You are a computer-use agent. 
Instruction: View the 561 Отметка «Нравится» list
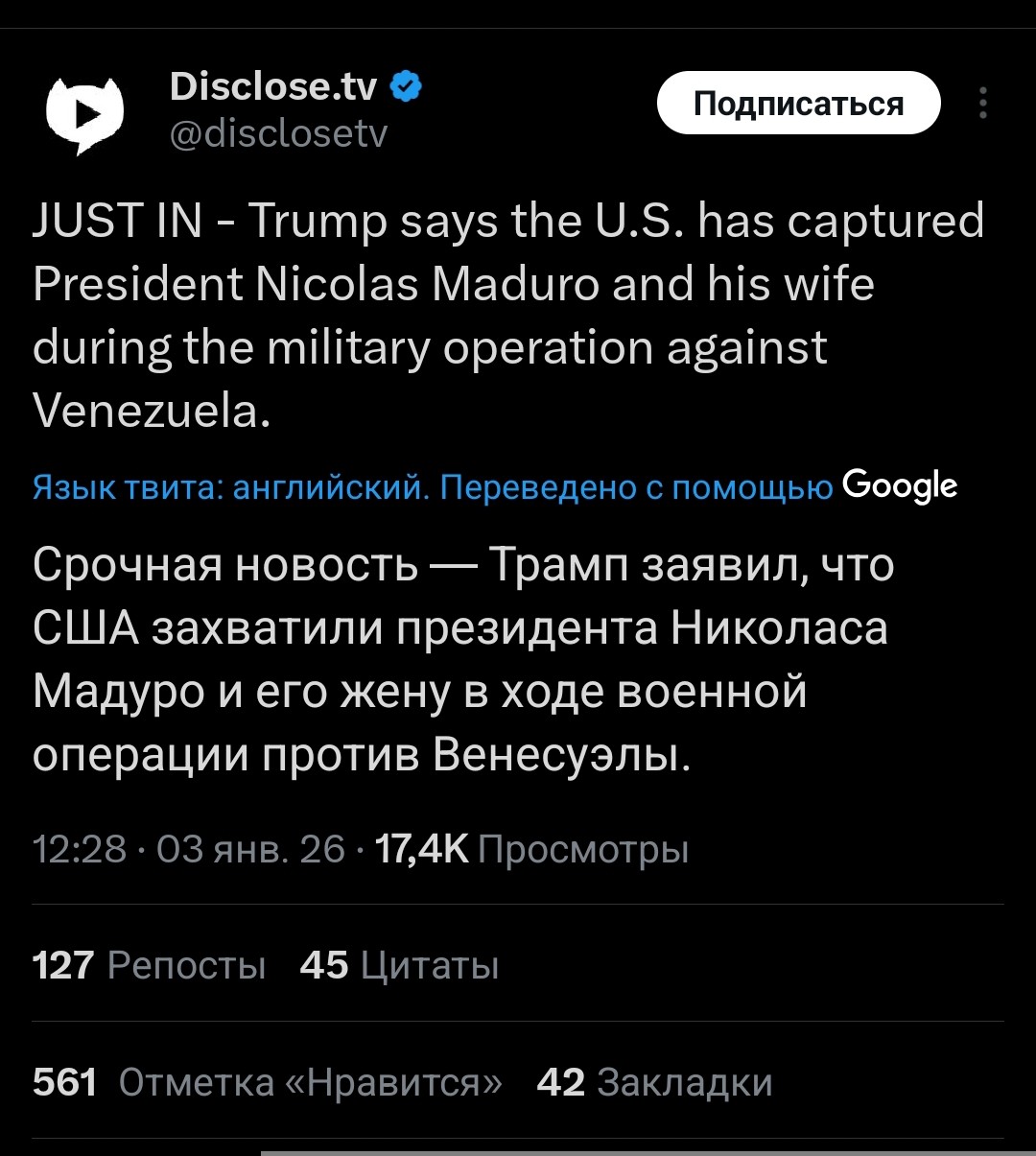pos(267,1082)
